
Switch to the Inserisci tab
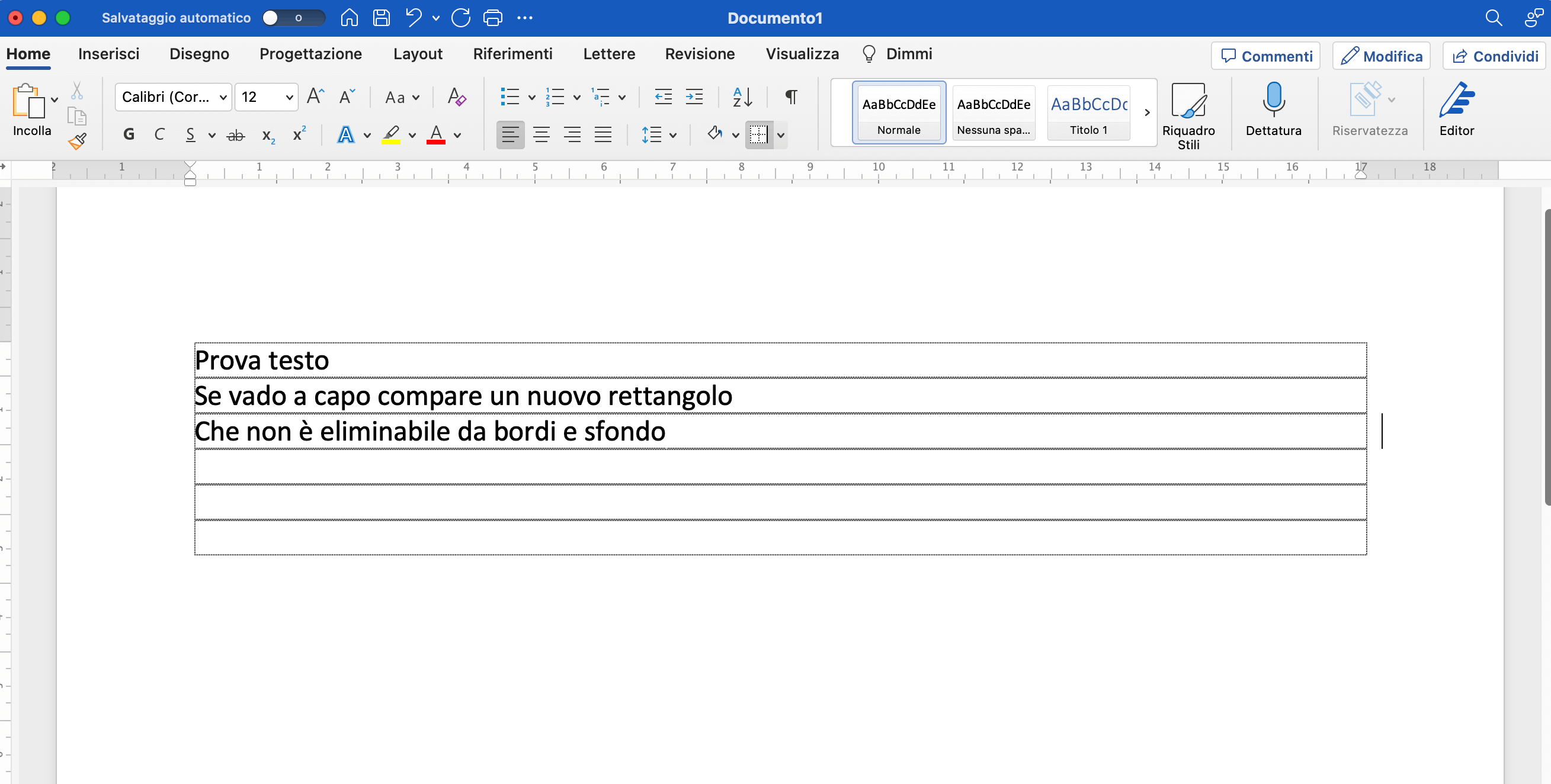108,54
